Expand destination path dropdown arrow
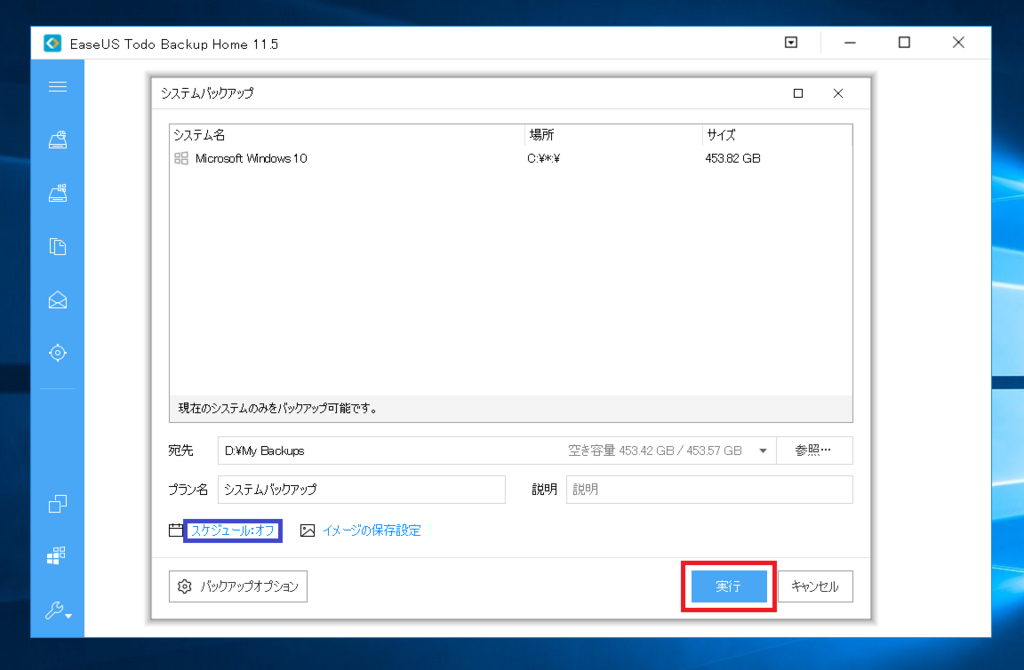This screenshot has width=1024, height=670. [x=762, y=451]
